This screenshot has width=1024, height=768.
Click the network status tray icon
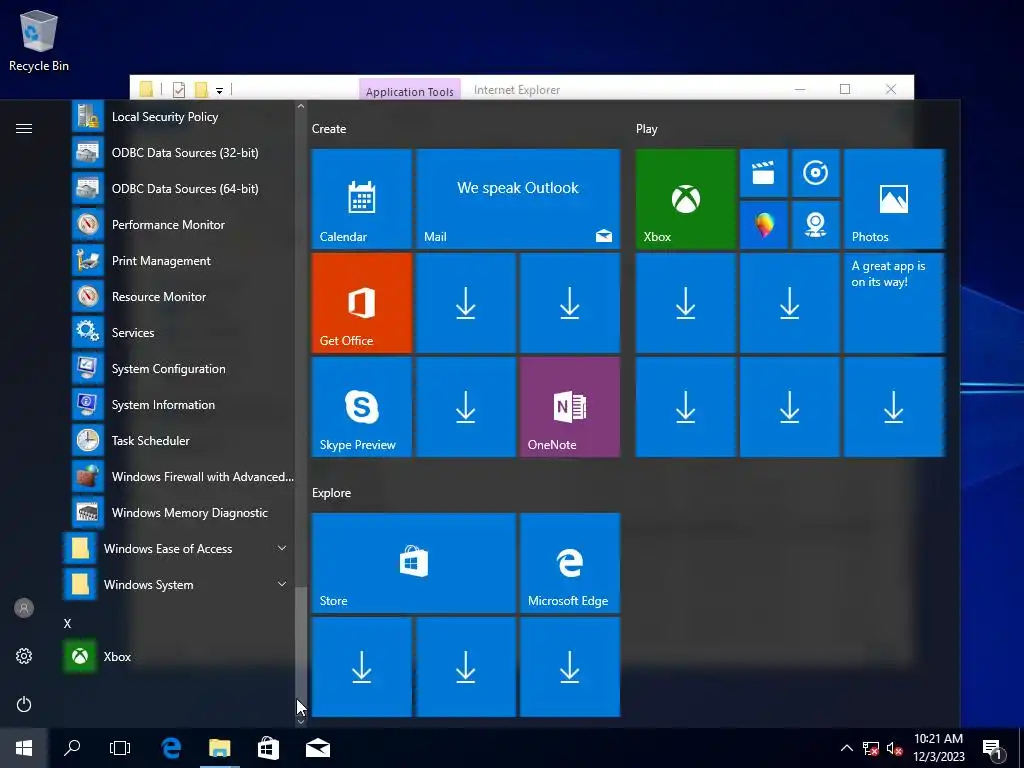[871, 748]
